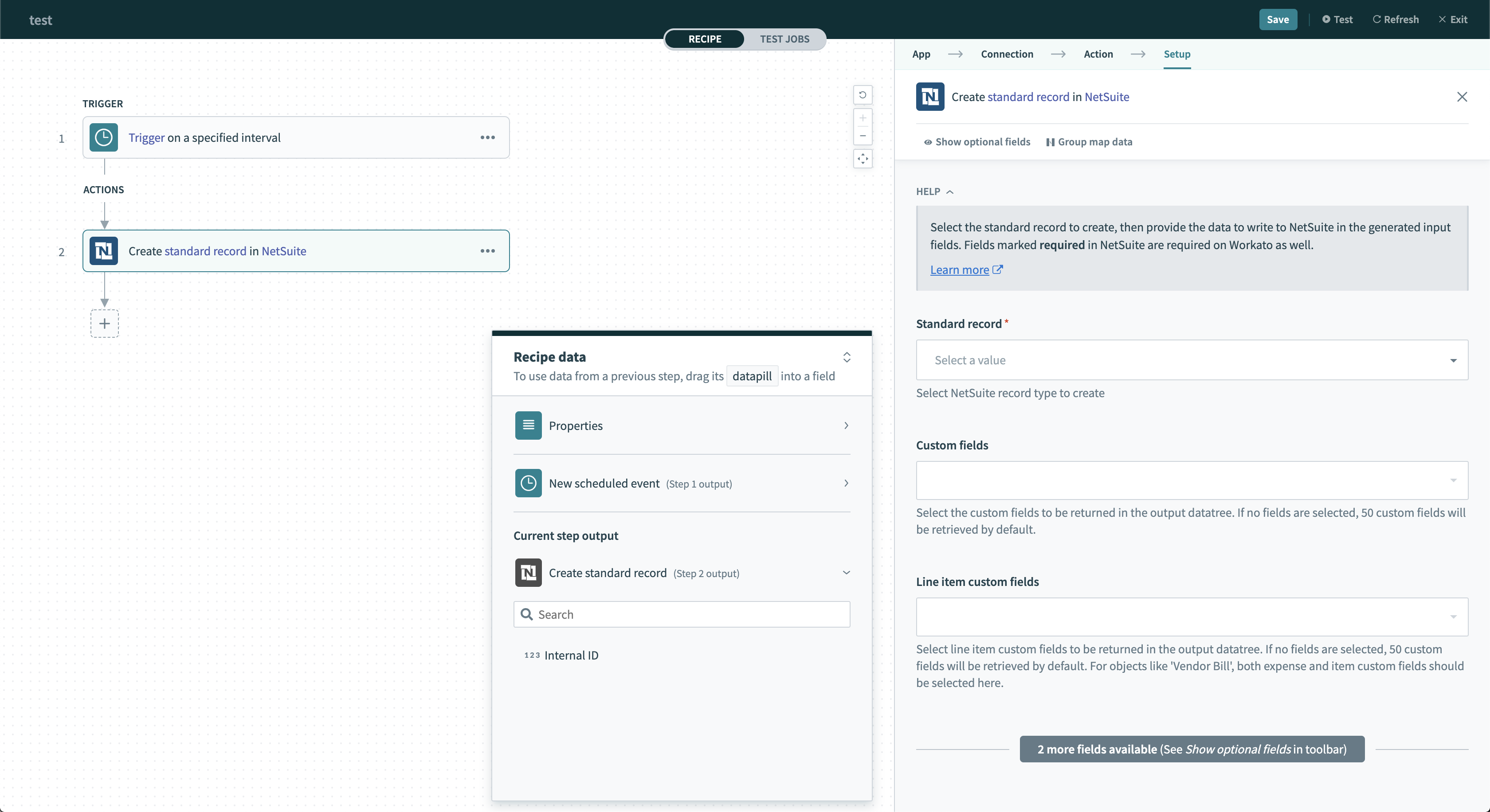The height and width of the screenshot is (812, 1490).
Task: Go to the Connection setup step
Action: point(1007,54)
